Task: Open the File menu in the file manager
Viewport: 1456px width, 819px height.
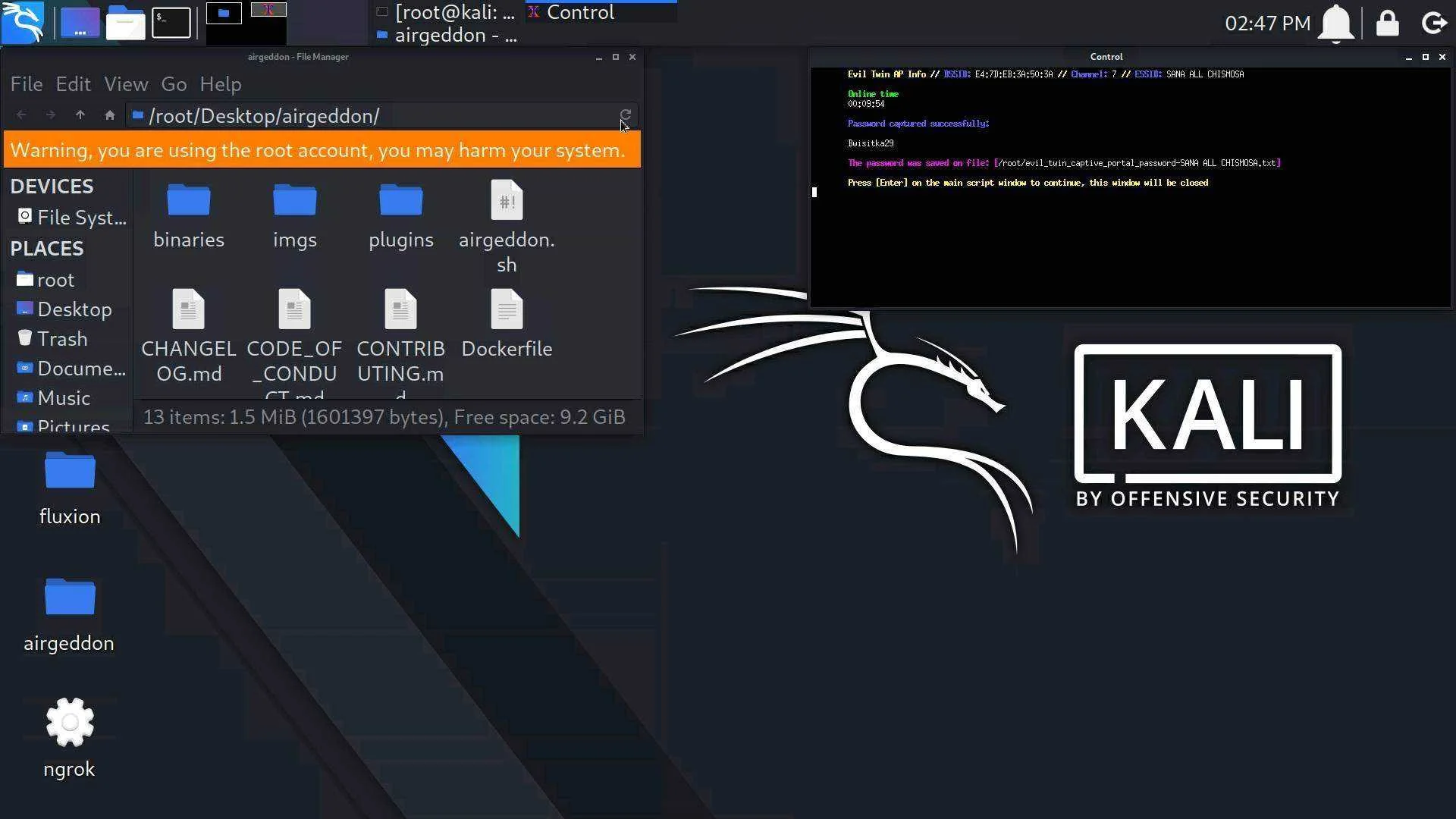Action: [27, 84]
